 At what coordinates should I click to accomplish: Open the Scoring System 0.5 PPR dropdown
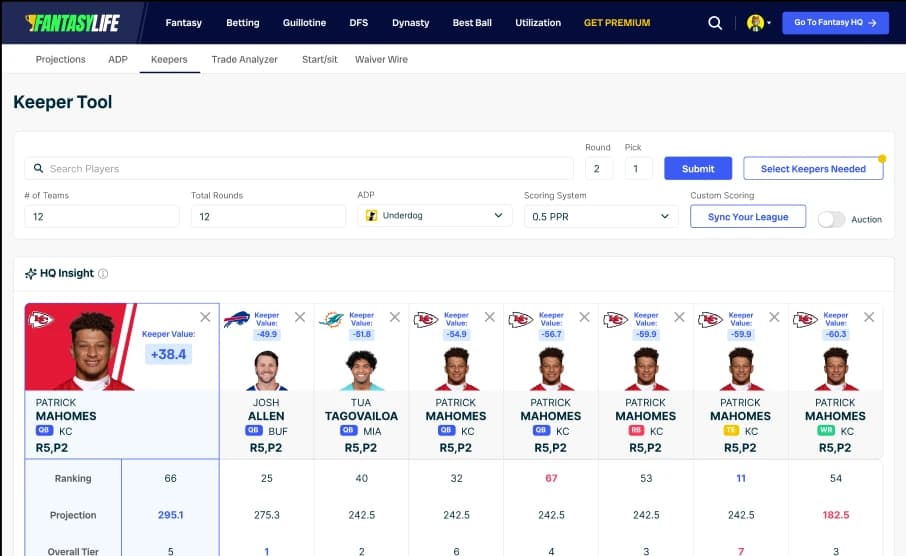(x=601, y=216)
